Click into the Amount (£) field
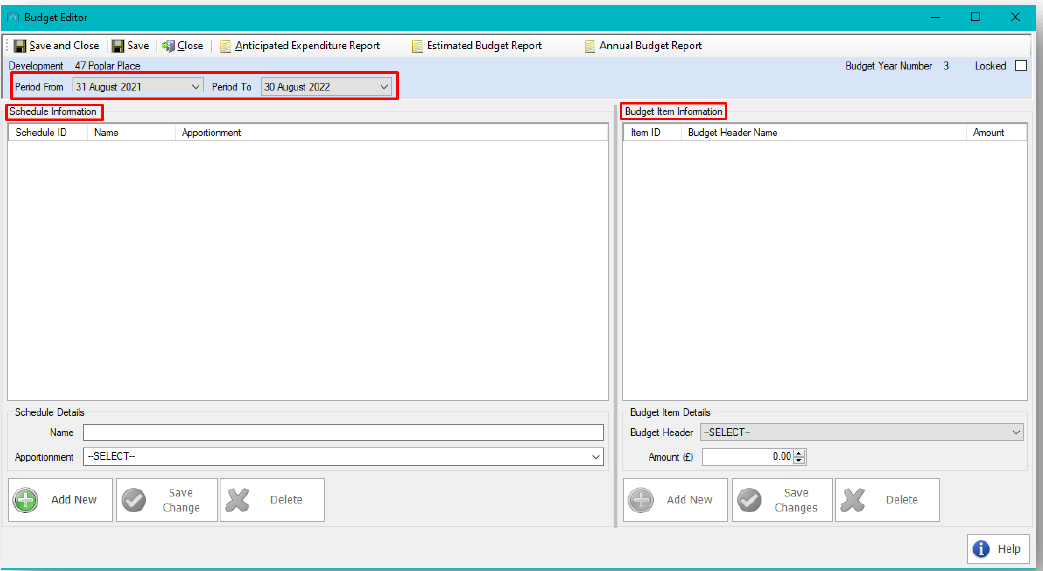Screen dimensions: 1043x571 pos(748,457)
